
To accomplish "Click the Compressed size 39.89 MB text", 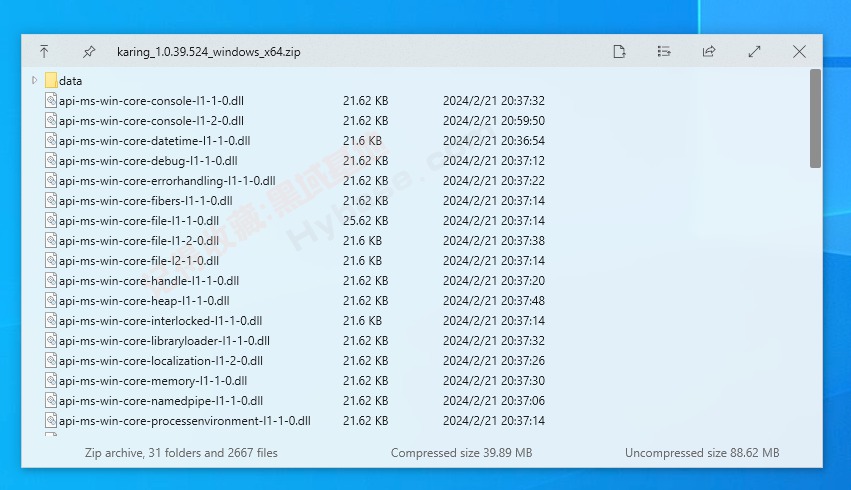I will coord(461,453).
